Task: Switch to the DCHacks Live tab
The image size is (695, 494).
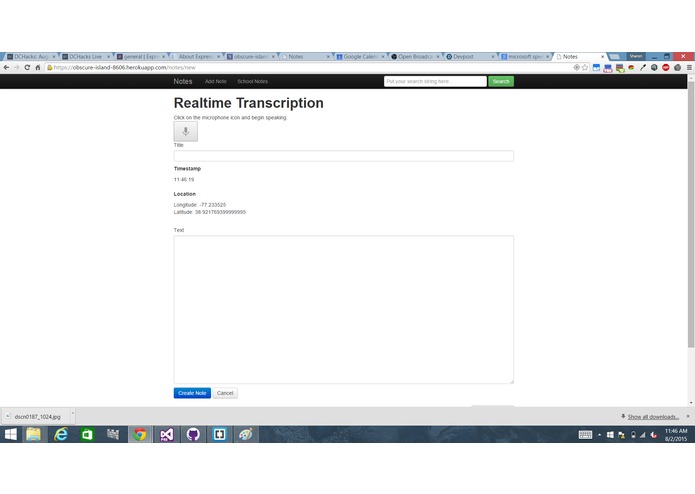Action: tap(86, 57)
